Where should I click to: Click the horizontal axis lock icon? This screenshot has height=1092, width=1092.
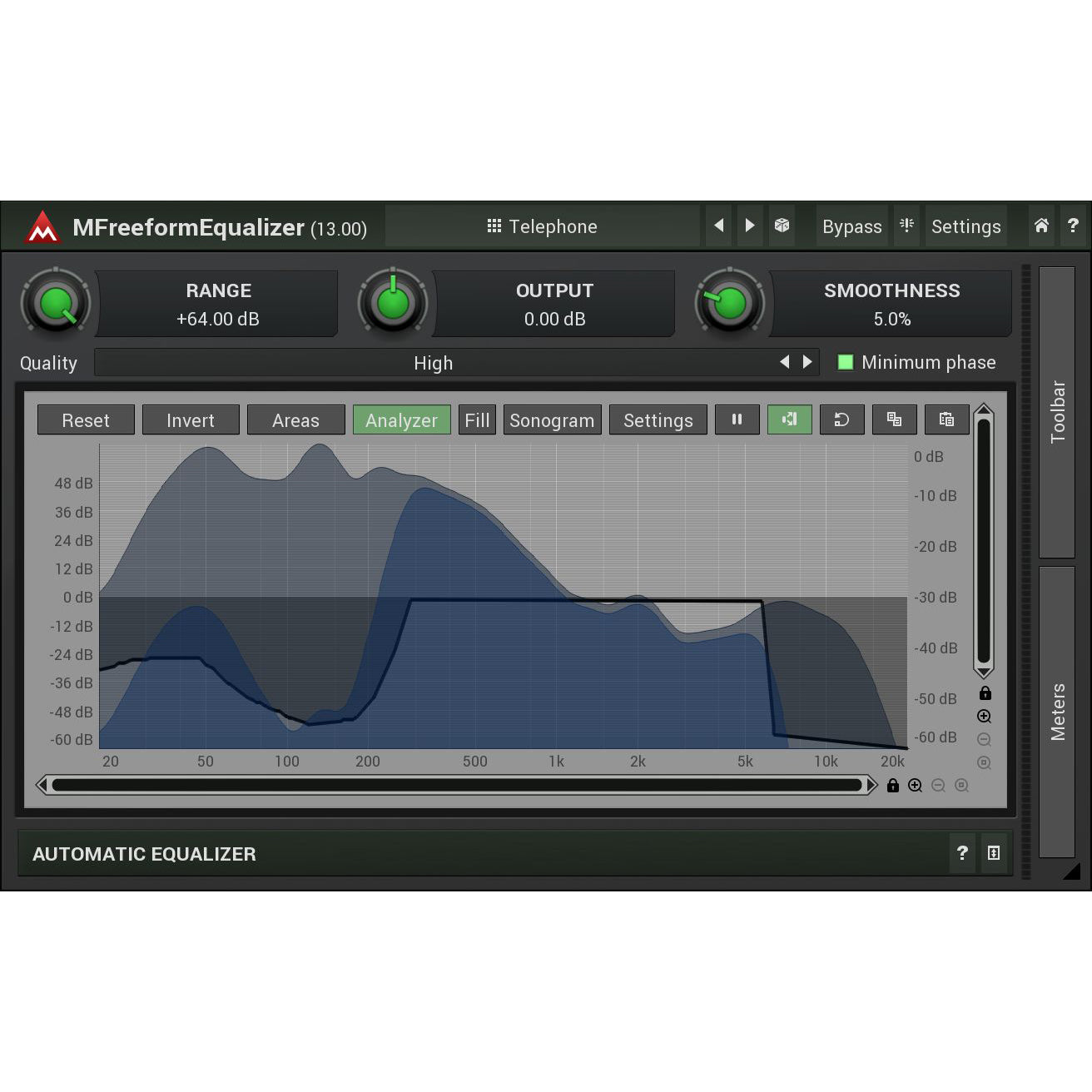click(892, 786)
